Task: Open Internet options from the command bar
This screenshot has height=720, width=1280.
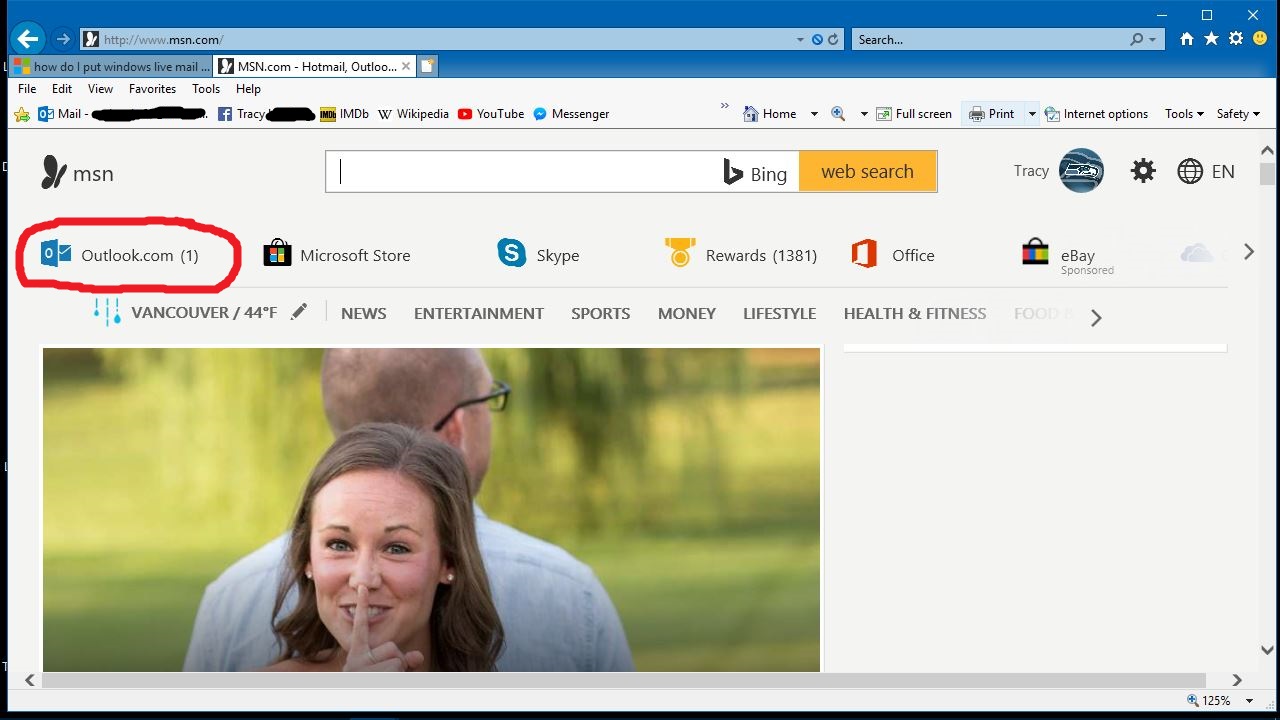Action: pos(1096,114)
